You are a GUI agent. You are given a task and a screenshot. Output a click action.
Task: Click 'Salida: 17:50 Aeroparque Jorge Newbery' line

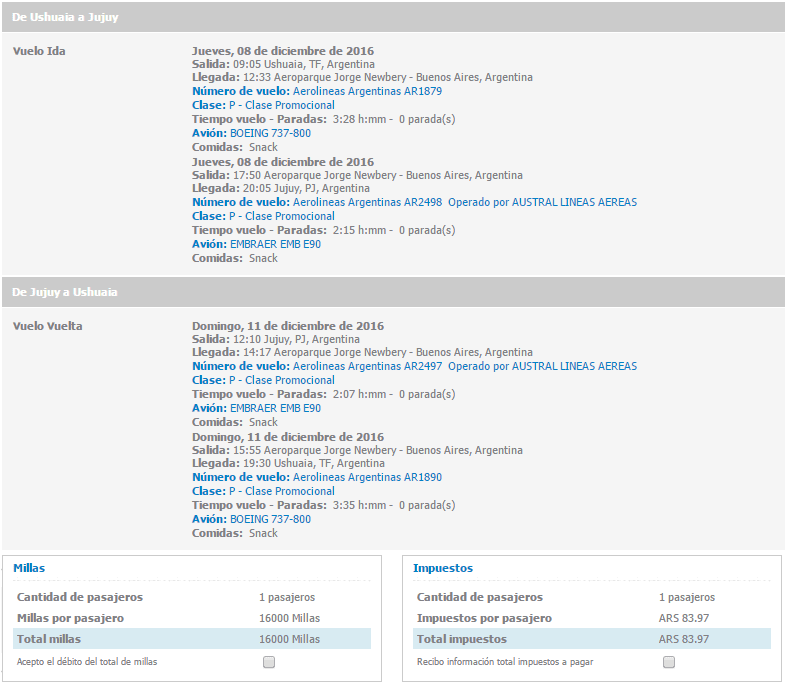click(357, 175)
